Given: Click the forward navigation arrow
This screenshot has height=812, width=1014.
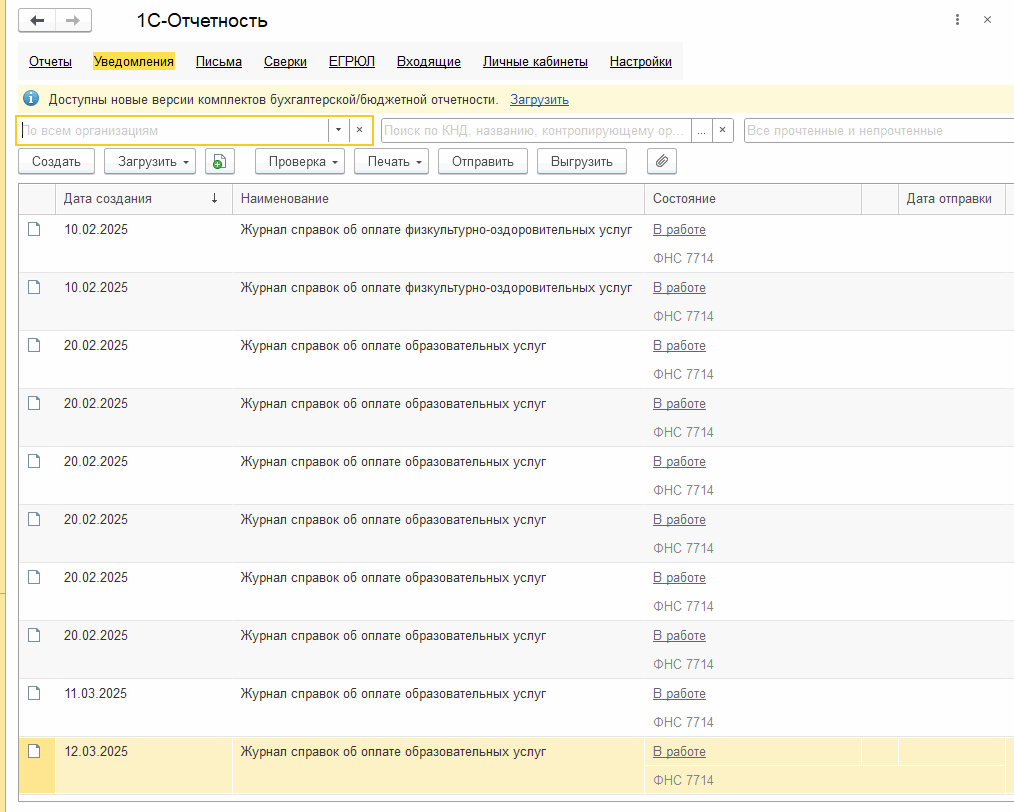Looking at the screenshot, I should click(73, 21).
